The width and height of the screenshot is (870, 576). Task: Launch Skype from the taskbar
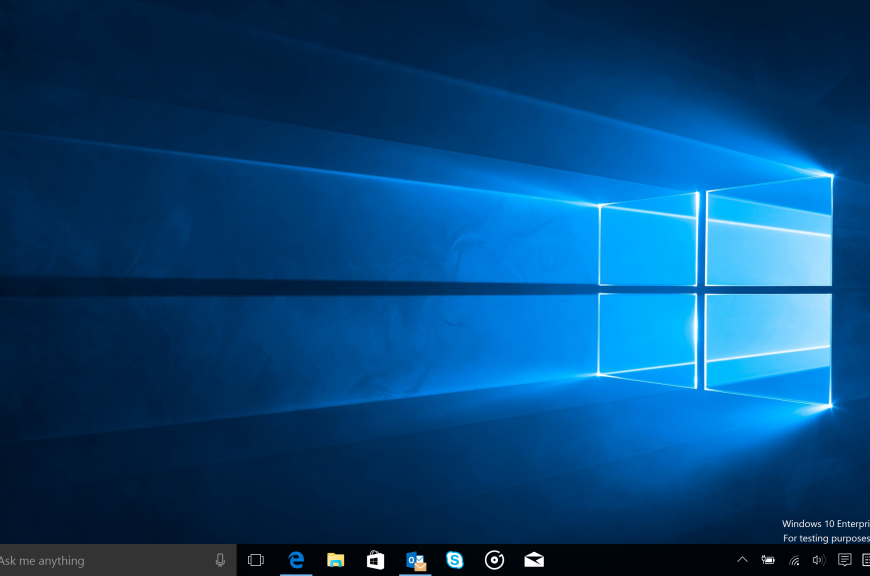[x=455, y=560]
